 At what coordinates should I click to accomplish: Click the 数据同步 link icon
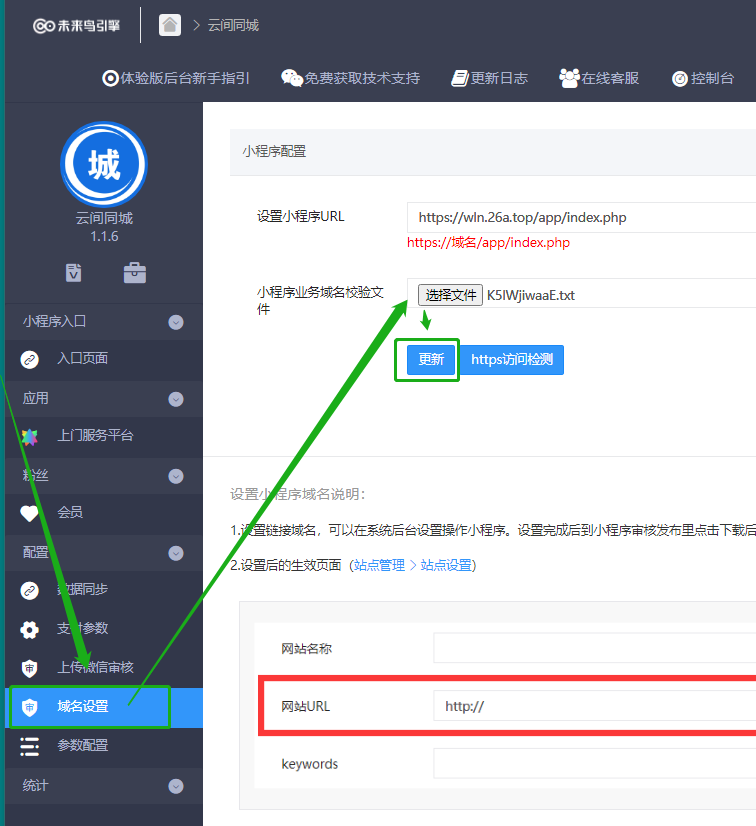click(x=30, y=590)
